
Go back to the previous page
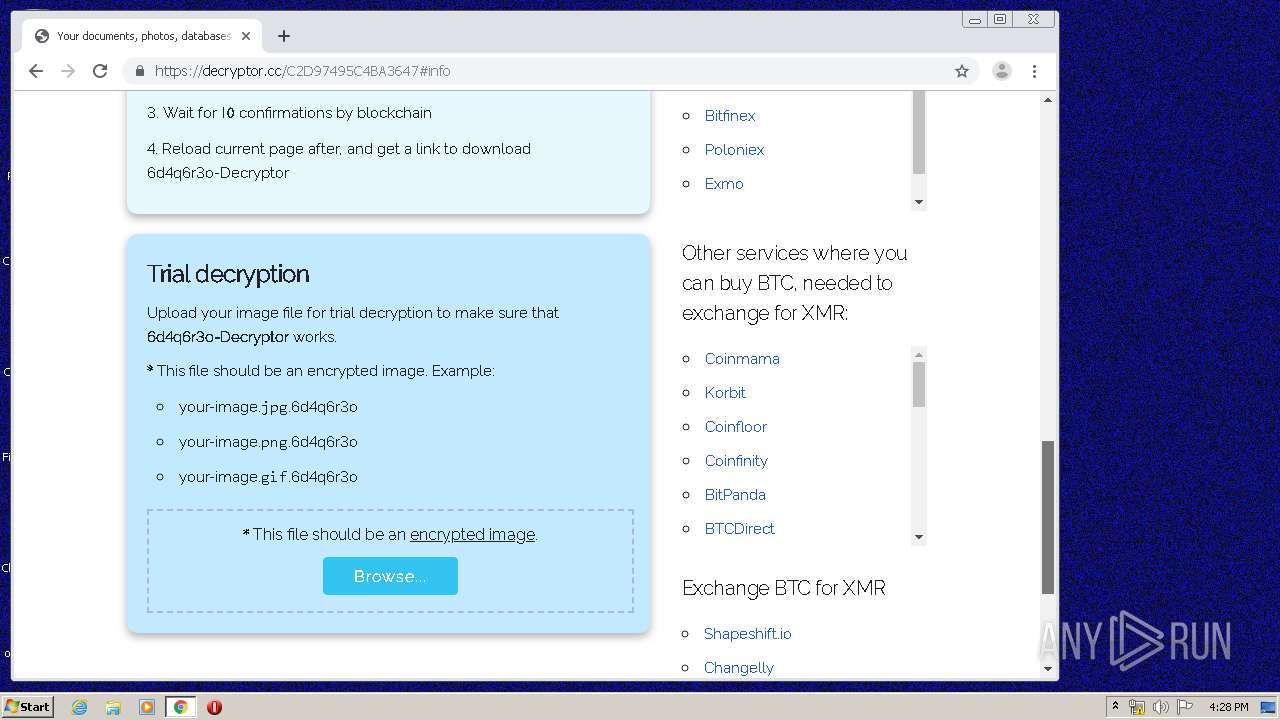point(36,71)
